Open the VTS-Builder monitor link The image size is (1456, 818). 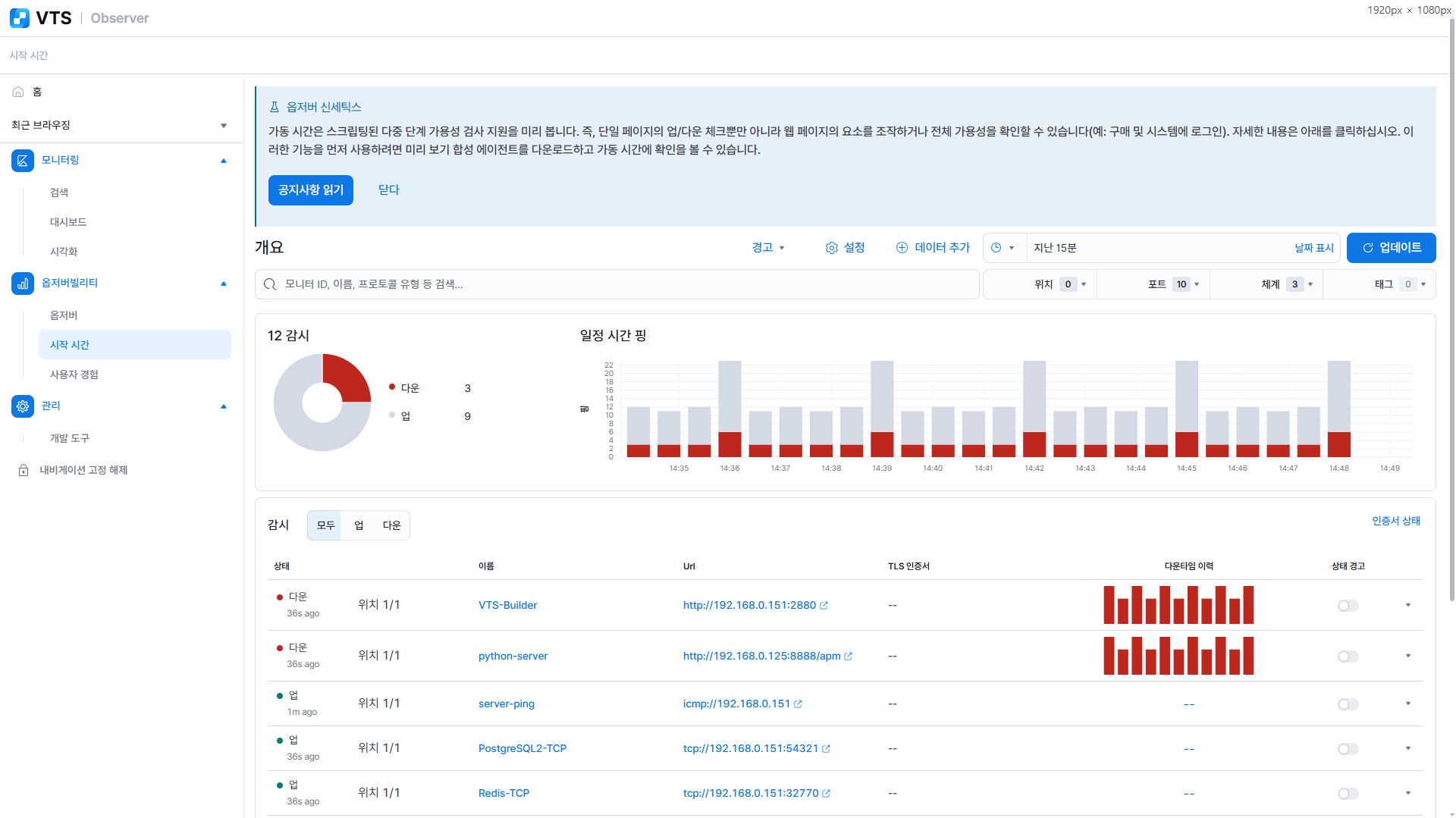(x=507, y=605)
